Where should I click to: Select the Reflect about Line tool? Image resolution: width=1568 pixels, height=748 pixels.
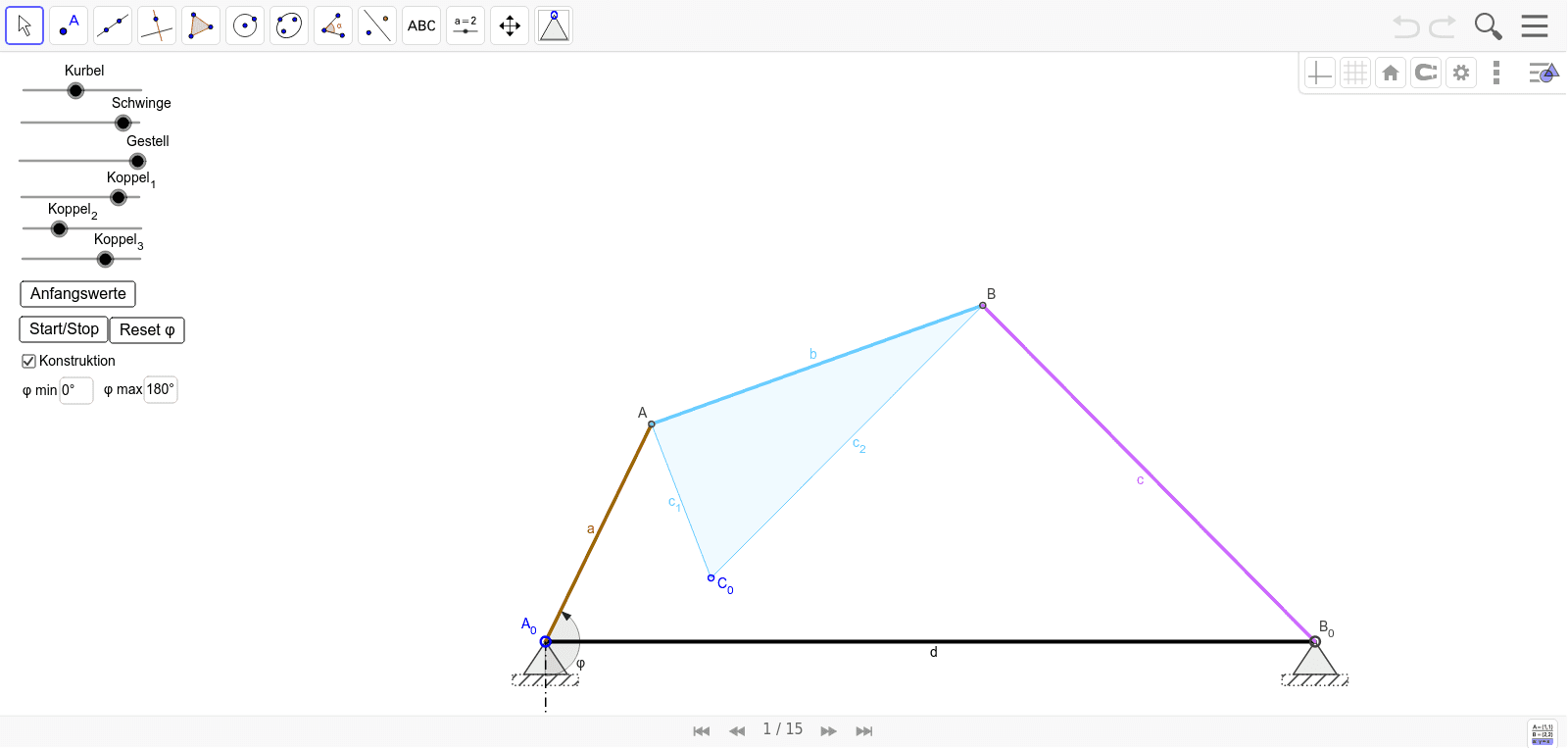pos(377,25)
